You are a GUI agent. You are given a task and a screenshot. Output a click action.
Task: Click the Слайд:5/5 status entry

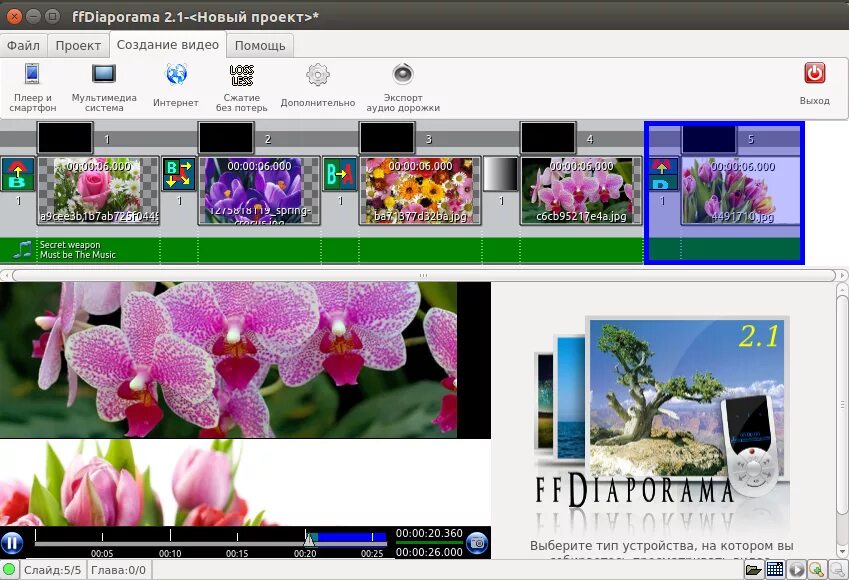point(53,570)
